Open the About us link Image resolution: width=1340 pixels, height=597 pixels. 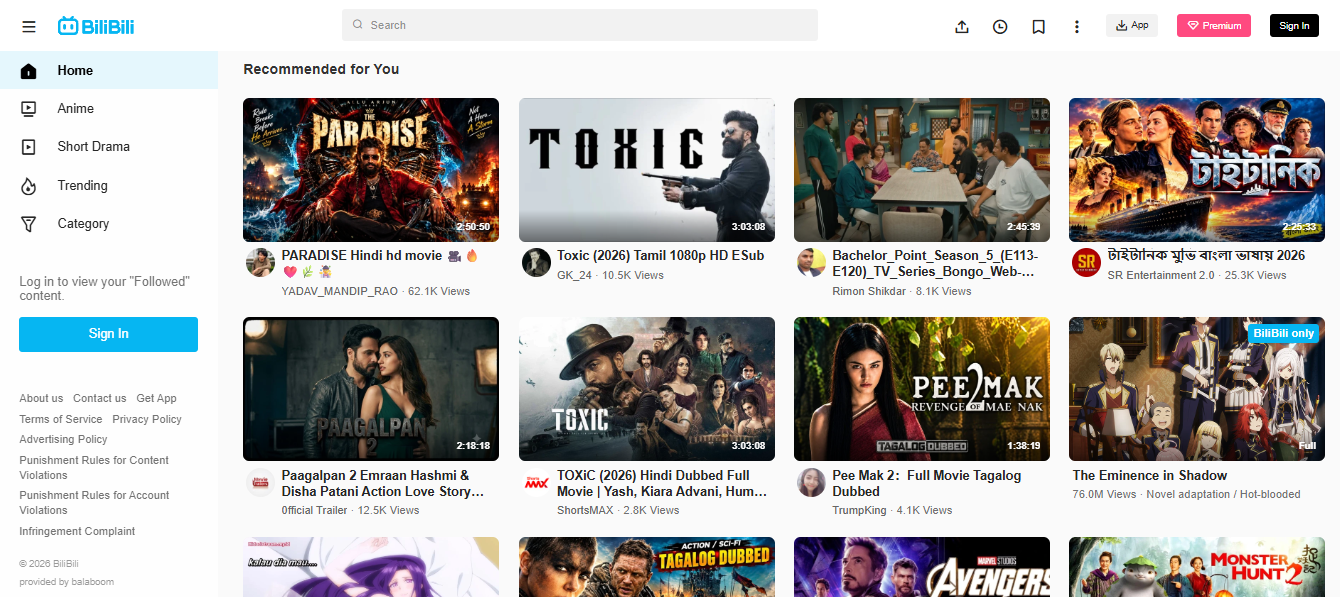coord(41,398)
